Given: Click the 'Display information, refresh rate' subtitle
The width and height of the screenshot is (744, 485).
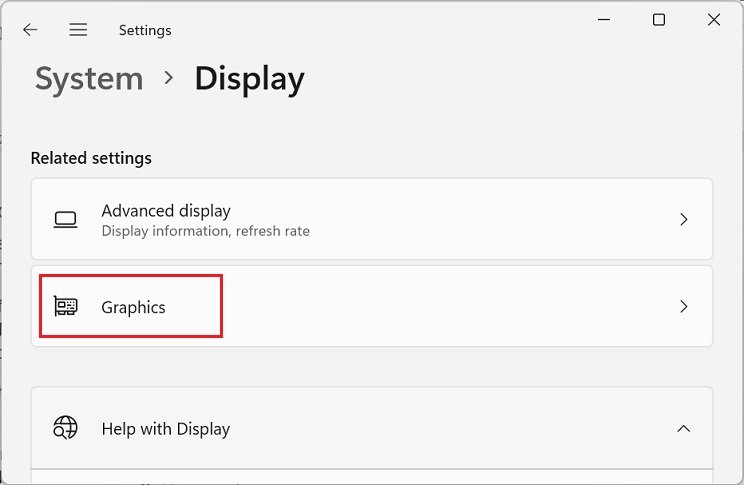Looking at the screenshot, I should (x=205, y=231).
